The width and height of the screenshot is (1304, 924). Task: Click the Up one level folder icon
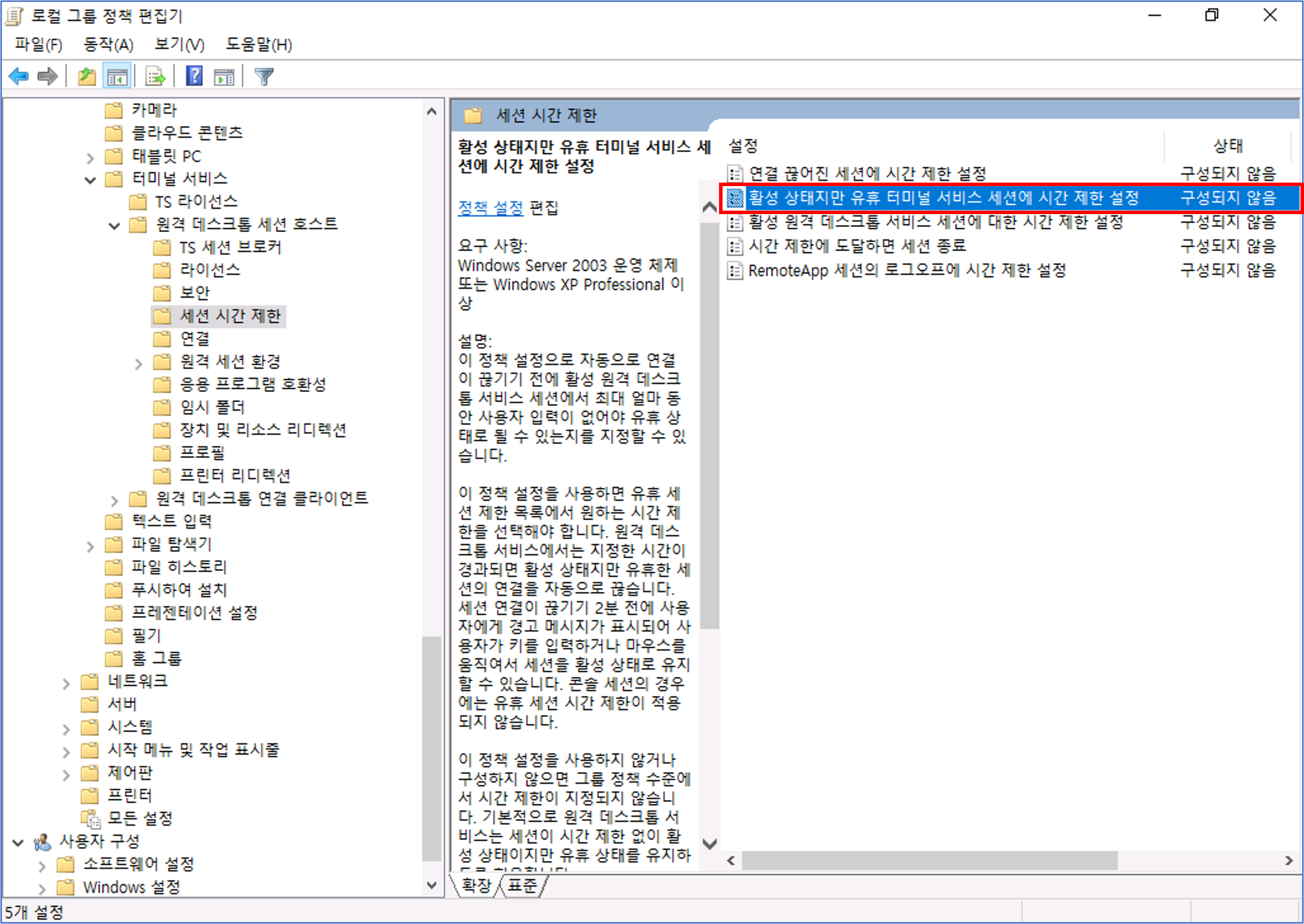pyautogui.click(x=87, y=76)
